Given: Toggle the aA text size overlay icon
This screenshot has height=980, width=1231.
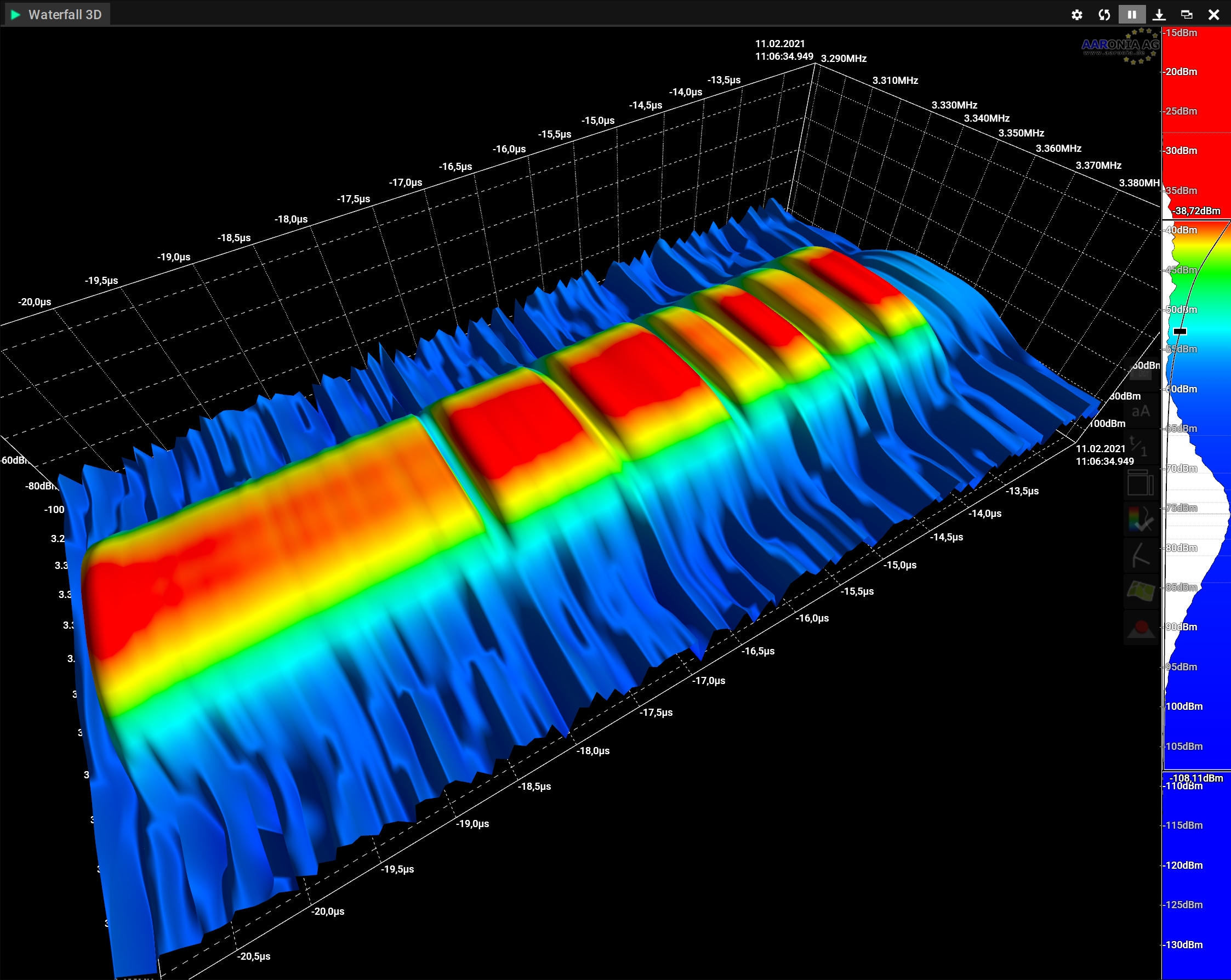Looking at the screenshot, I should click(x=1141, y=411).
